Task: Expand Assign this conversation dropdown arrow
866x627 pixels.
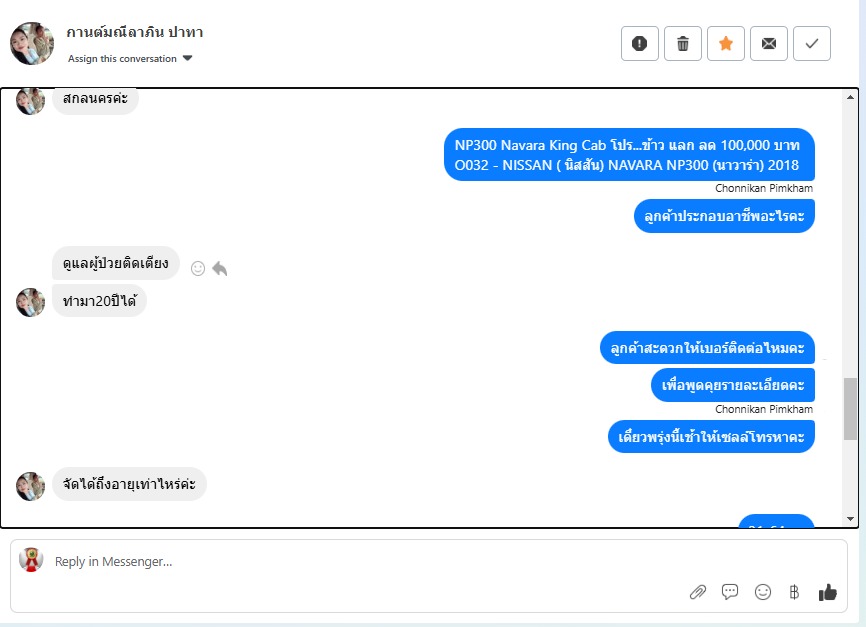Action: click(x=187, y=58)
